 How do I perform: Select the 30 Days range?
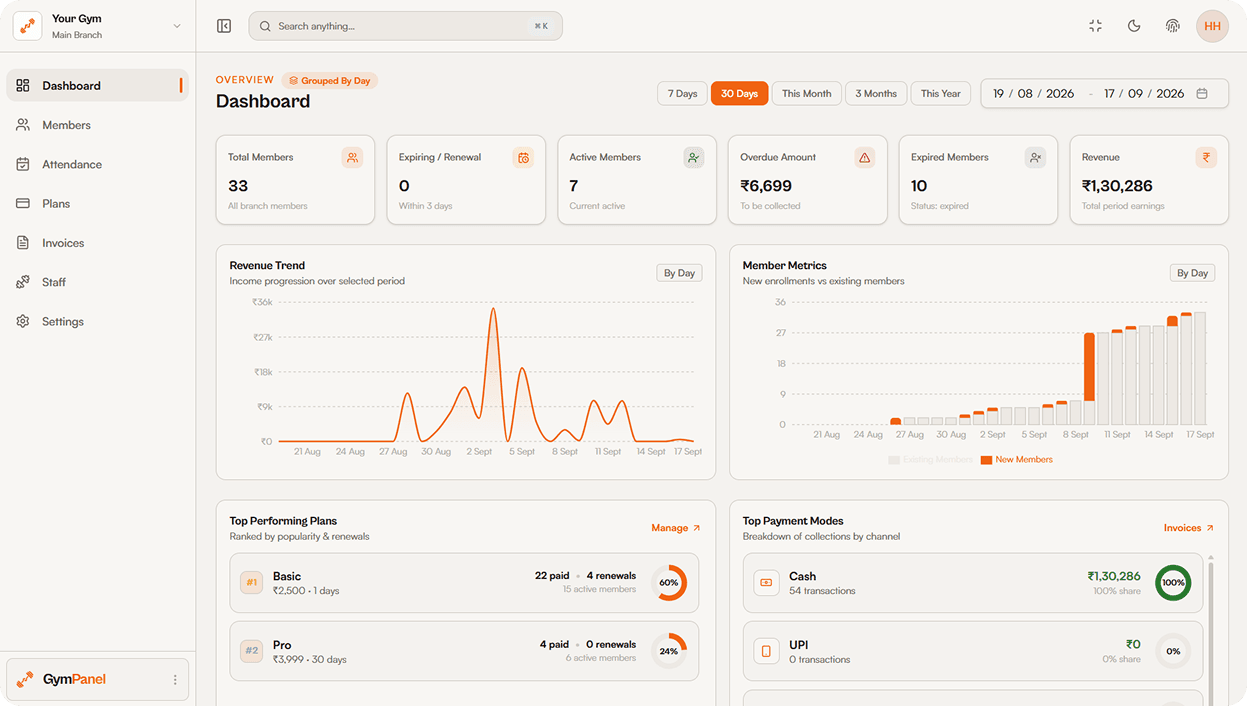[739, 94]
